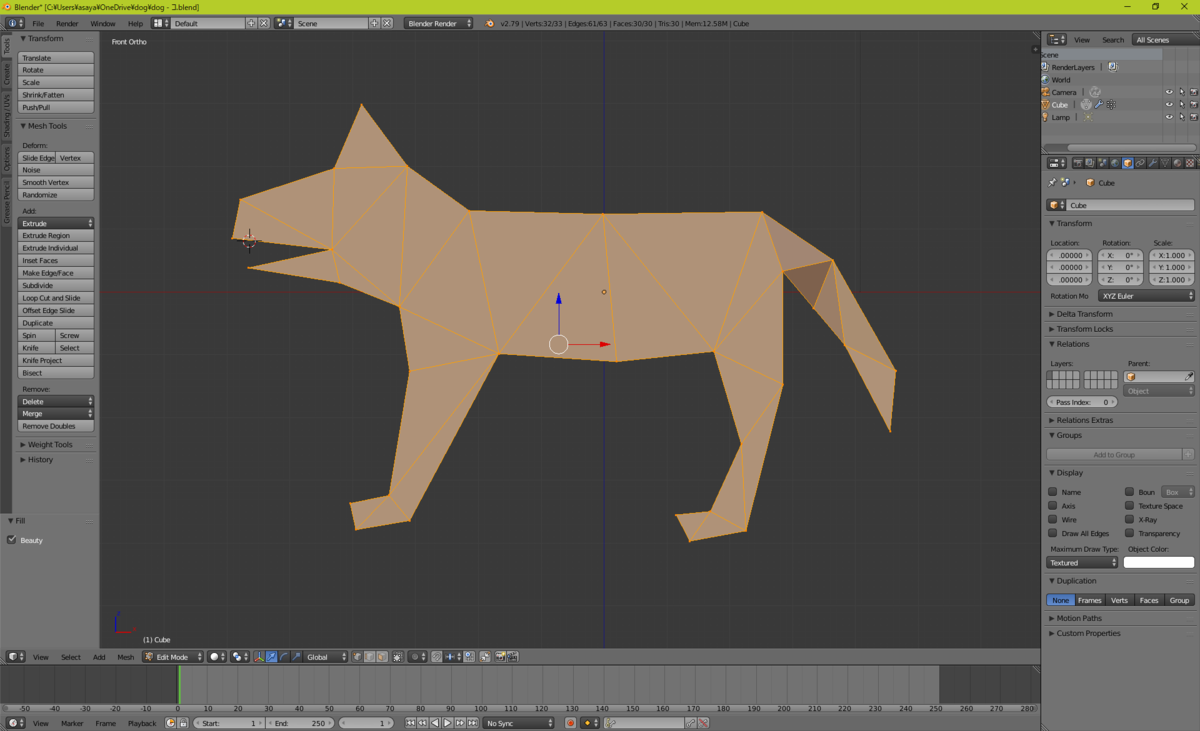Viewport: 1200px width, 731px height.
Task: Open the Constraints properties tab
Action: pos(1140,163)
